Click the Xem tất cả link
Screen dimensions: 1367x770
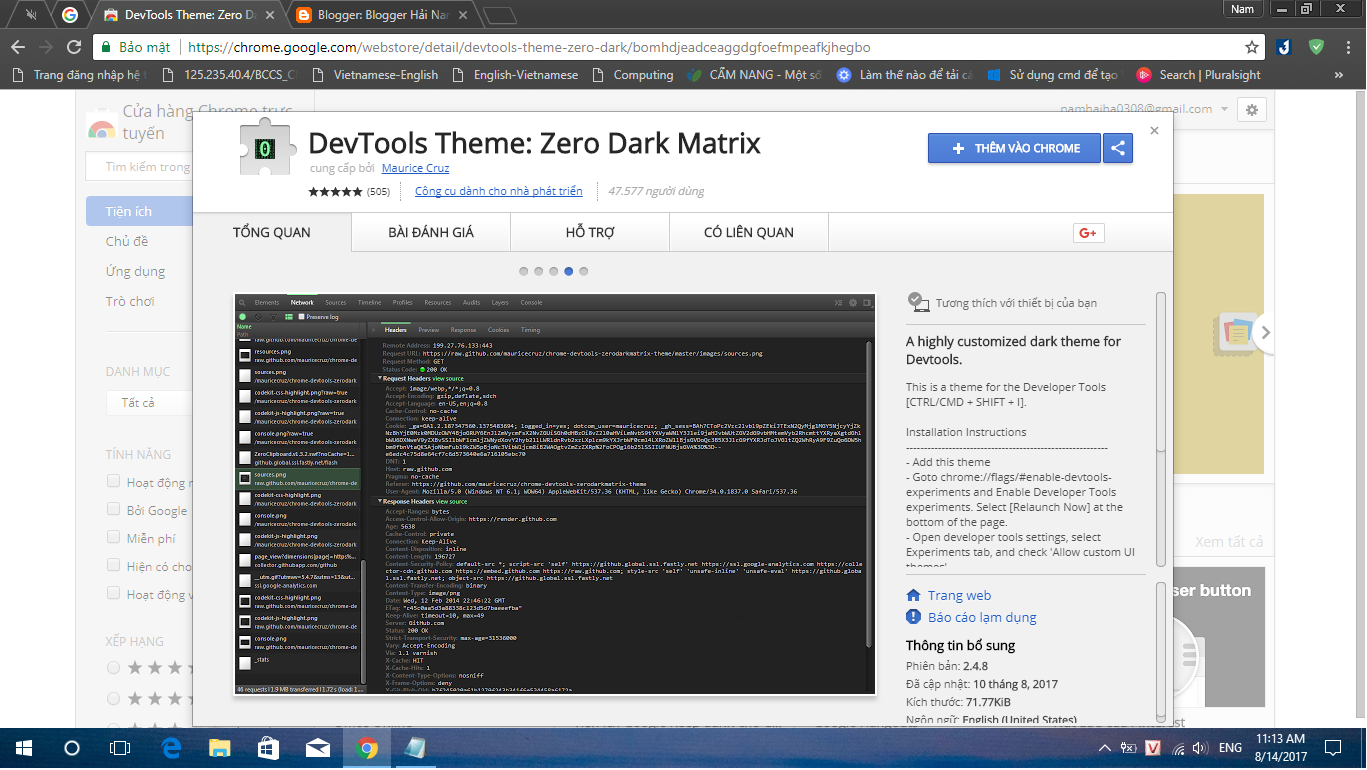1230,542
